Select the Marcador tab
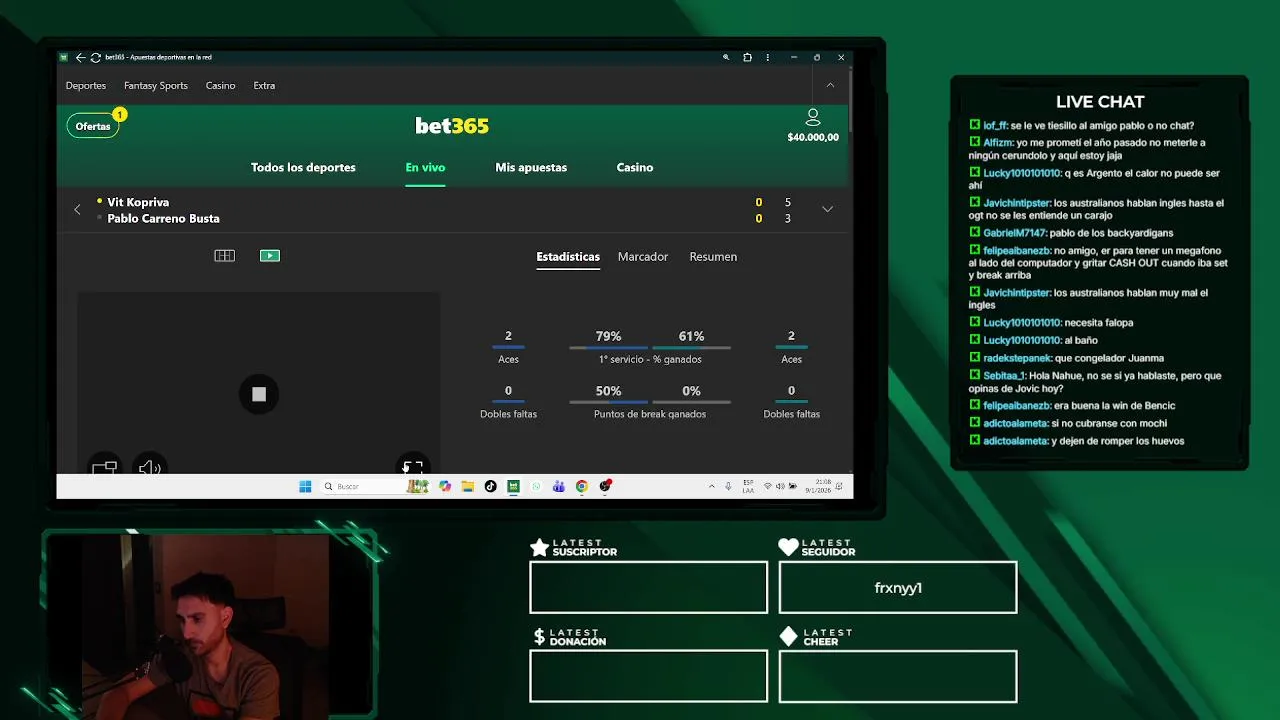The width and height of the screenshot is (1280, 720). [x=643, y=257]
